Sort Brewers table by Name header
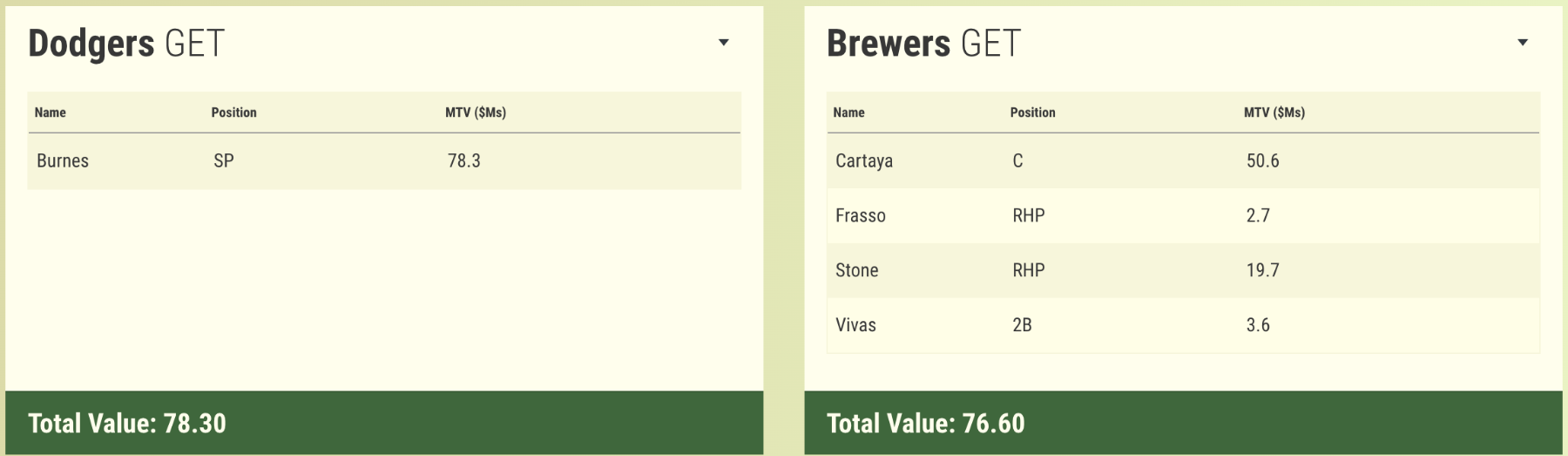This screenshot has height=456, width=1568. point(848,112)
